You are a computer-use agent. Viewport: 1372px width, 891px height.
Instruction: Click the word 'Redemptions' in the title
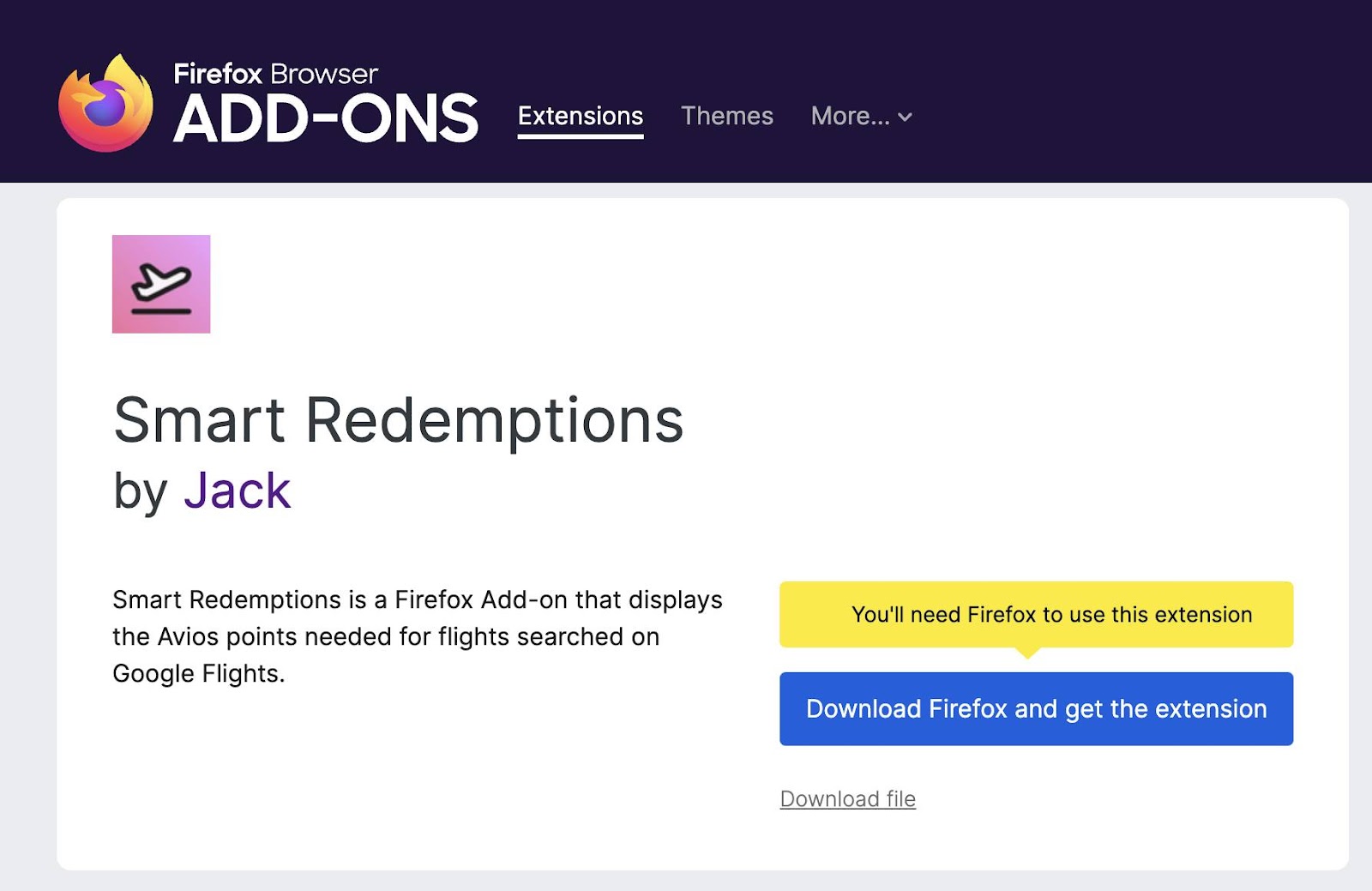click(x=495, y=421)
